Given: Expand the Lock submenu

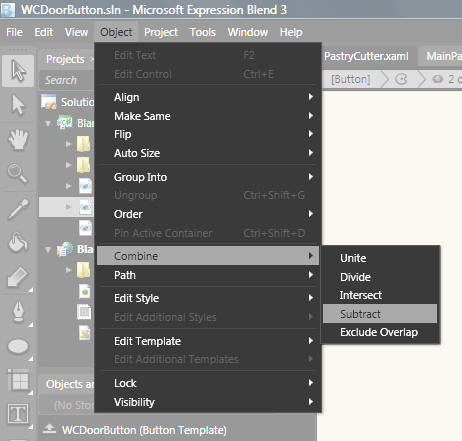Looking at the screenshot, I should pyautogui.click(x=208, y=383).
